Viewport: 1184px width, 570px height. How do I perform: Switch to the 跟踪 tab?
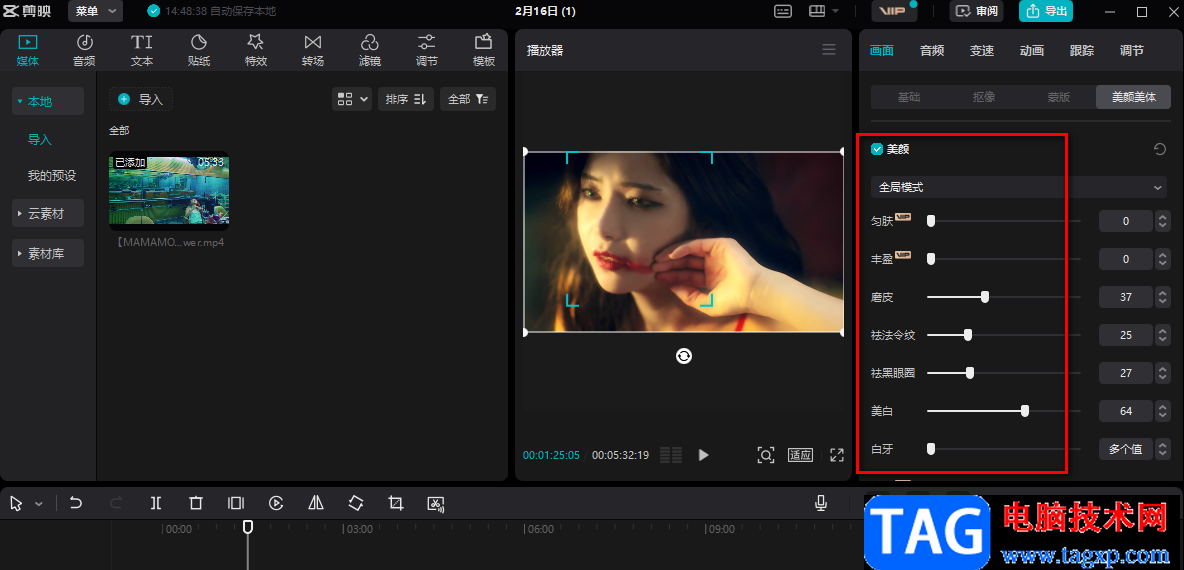pyautogui.click(x=1082, y=51)
